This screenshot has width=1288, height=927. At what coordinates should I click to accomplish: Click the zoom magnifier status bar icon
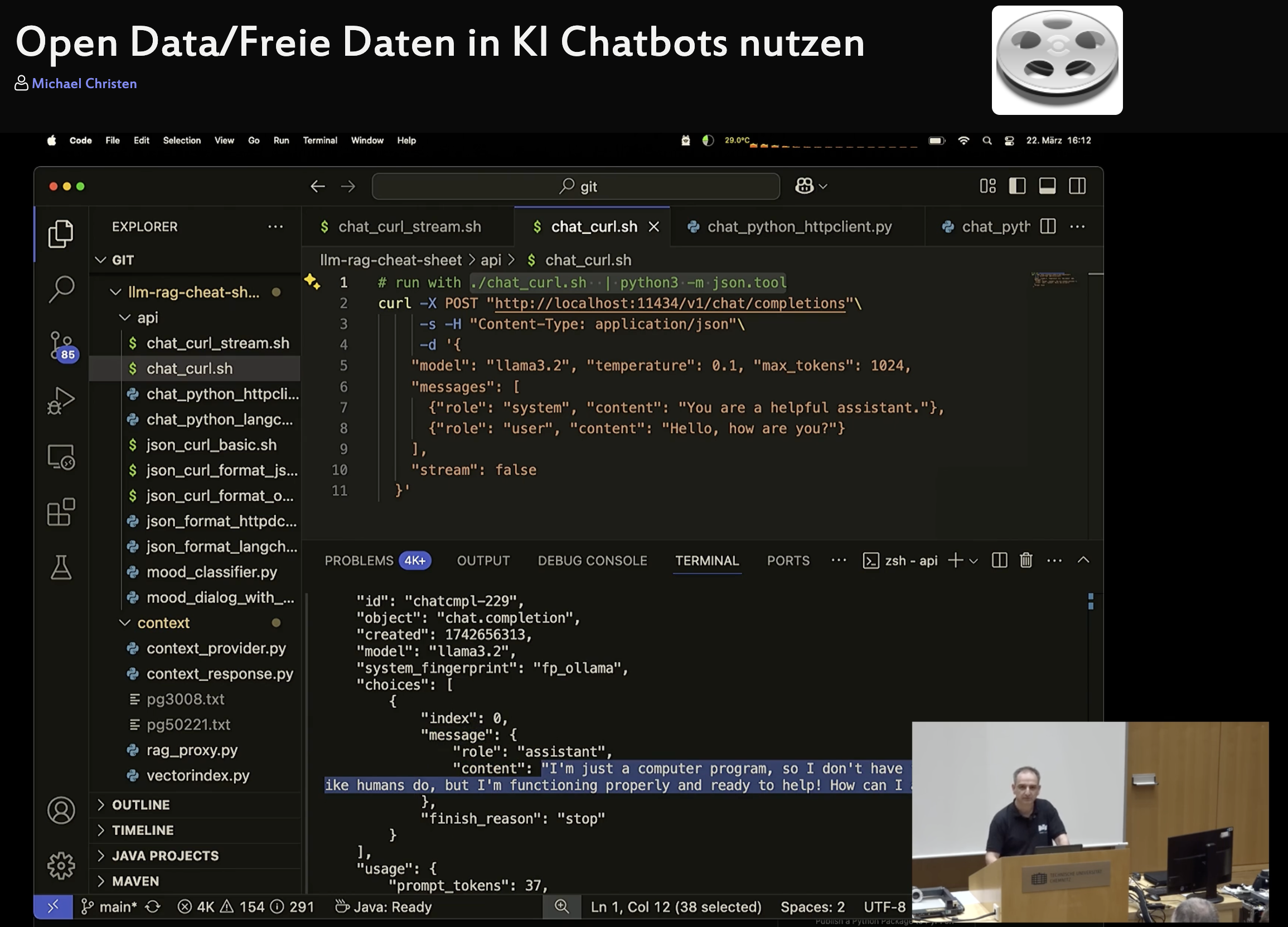click(561, 906)
